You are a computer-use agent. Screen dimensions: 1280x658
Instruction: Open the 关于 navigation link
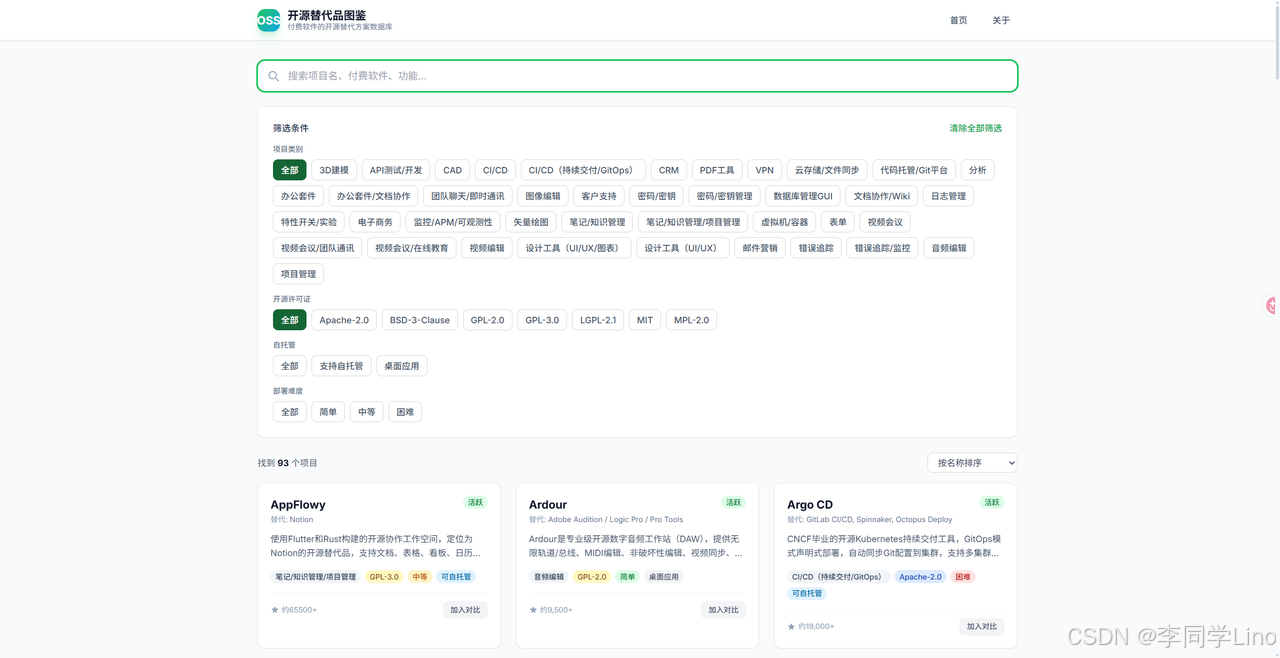1001,20
